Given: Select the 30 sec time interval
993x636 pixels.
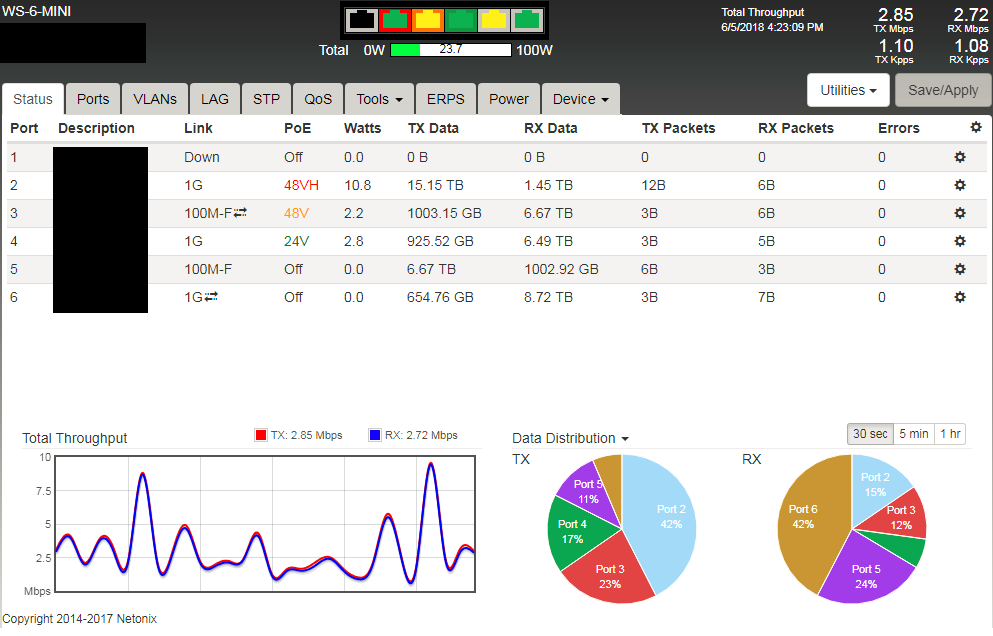Looking at the screenshot, I should (x=870, y=434).
